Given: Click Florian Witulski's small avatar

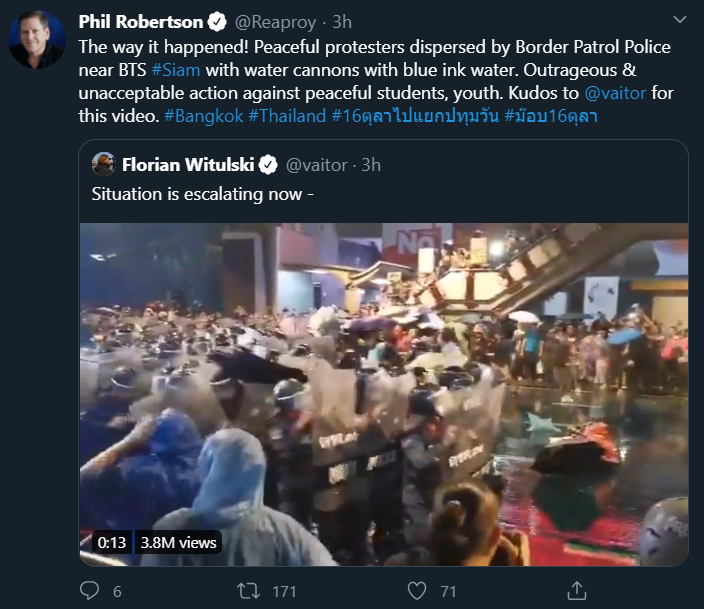Looking at the screenshot, I should click(103, 163).
